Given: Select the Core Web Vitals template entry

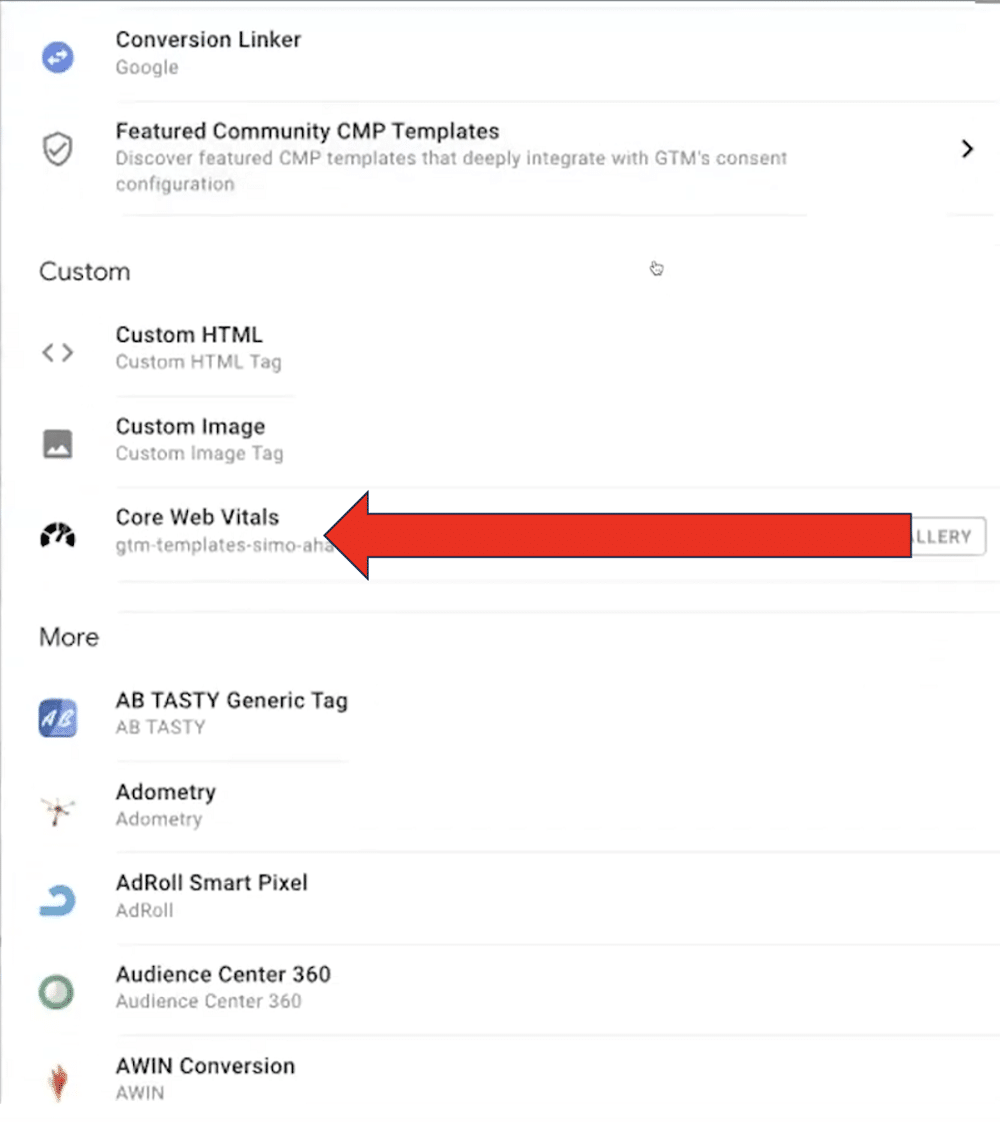Looking at the screenshot, I should [197, 518].
